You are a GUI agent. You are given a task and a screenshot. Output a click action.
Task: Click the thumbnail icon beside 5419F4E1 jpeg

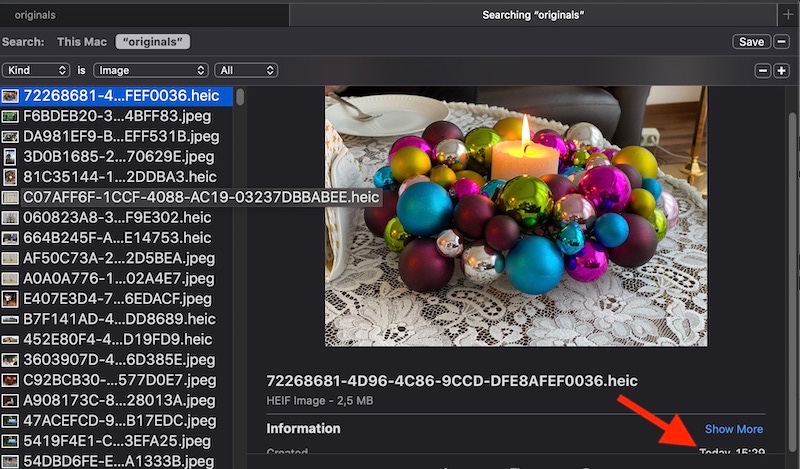point(10,441)
